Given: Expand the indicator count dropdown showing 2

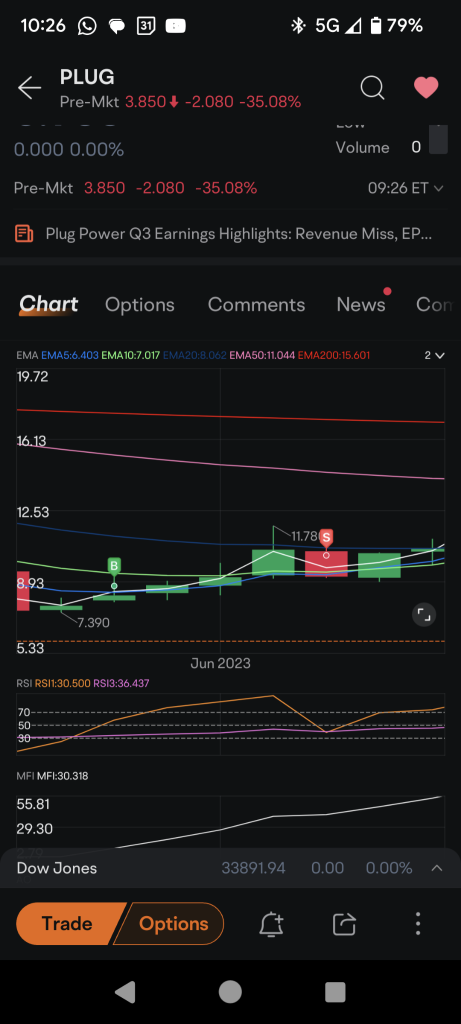Looking at the screenshot, I should (434, 355).
